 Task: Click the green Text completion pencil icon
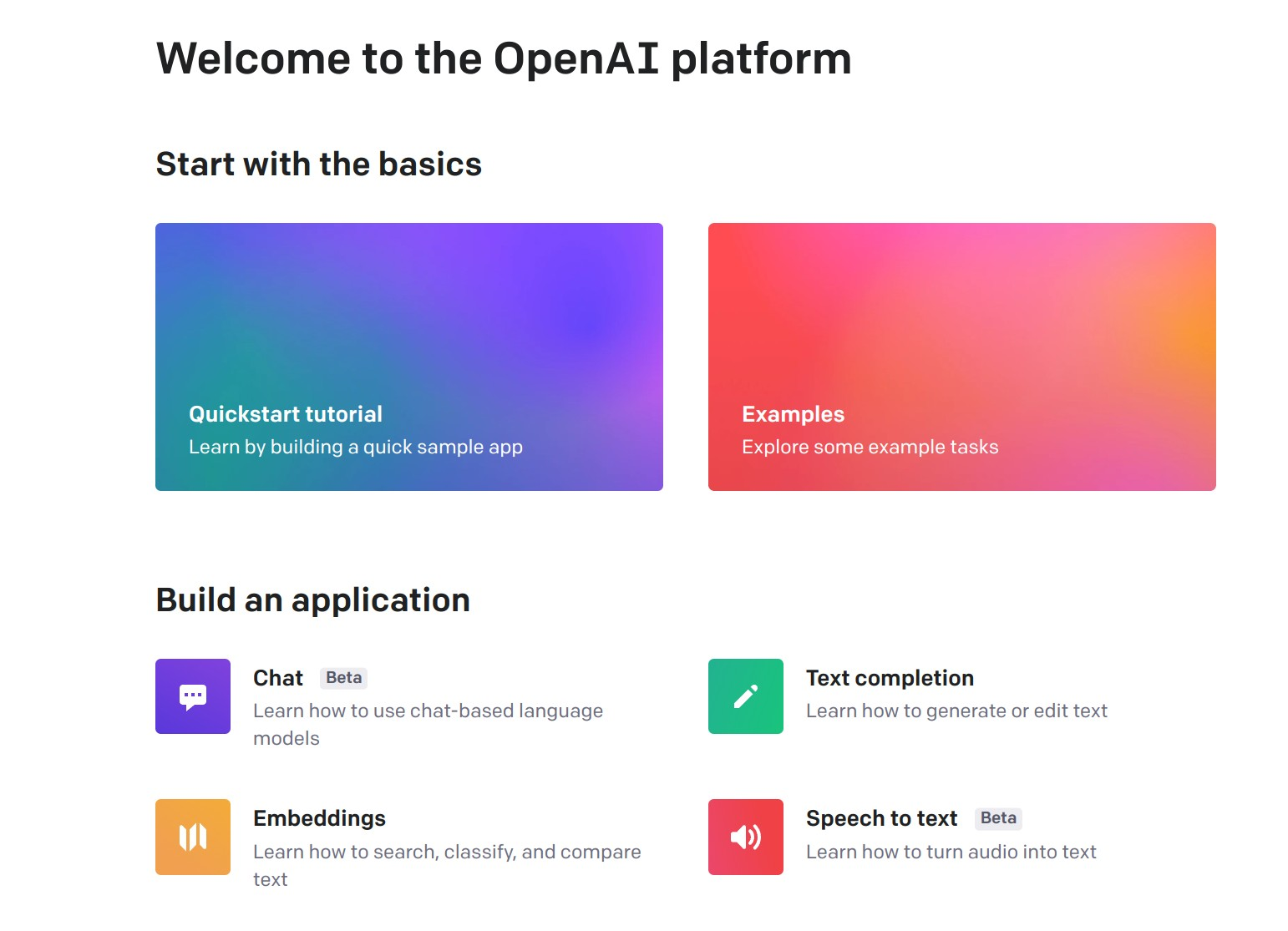(746, 696)
